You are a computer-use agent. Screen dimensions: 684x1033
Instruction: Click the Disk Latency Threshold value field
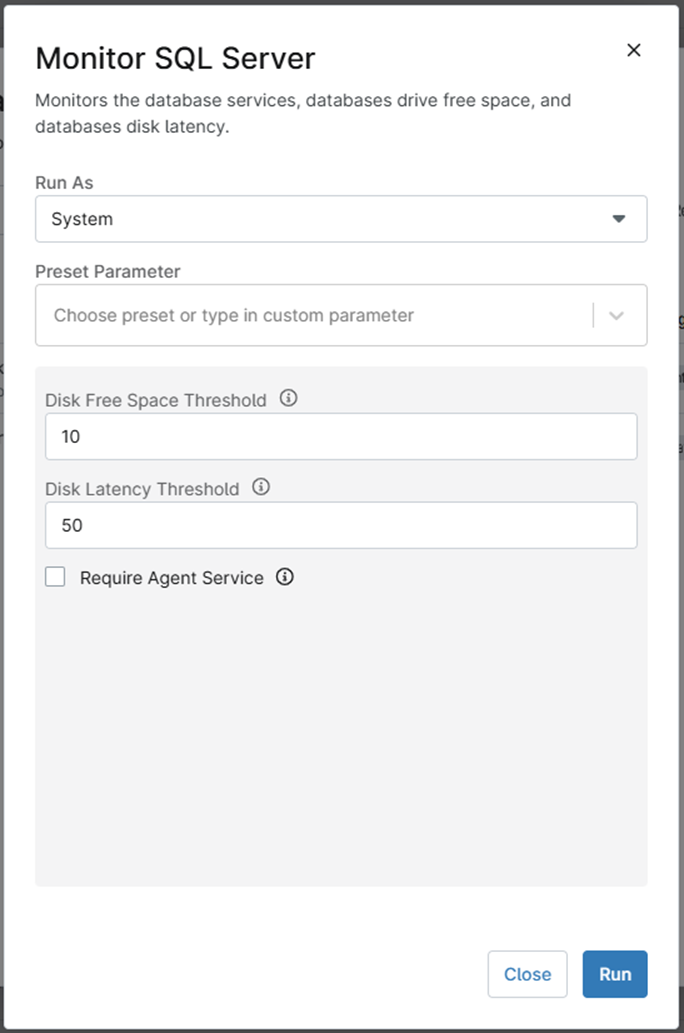pyautogui.click(x=340, y=525)
